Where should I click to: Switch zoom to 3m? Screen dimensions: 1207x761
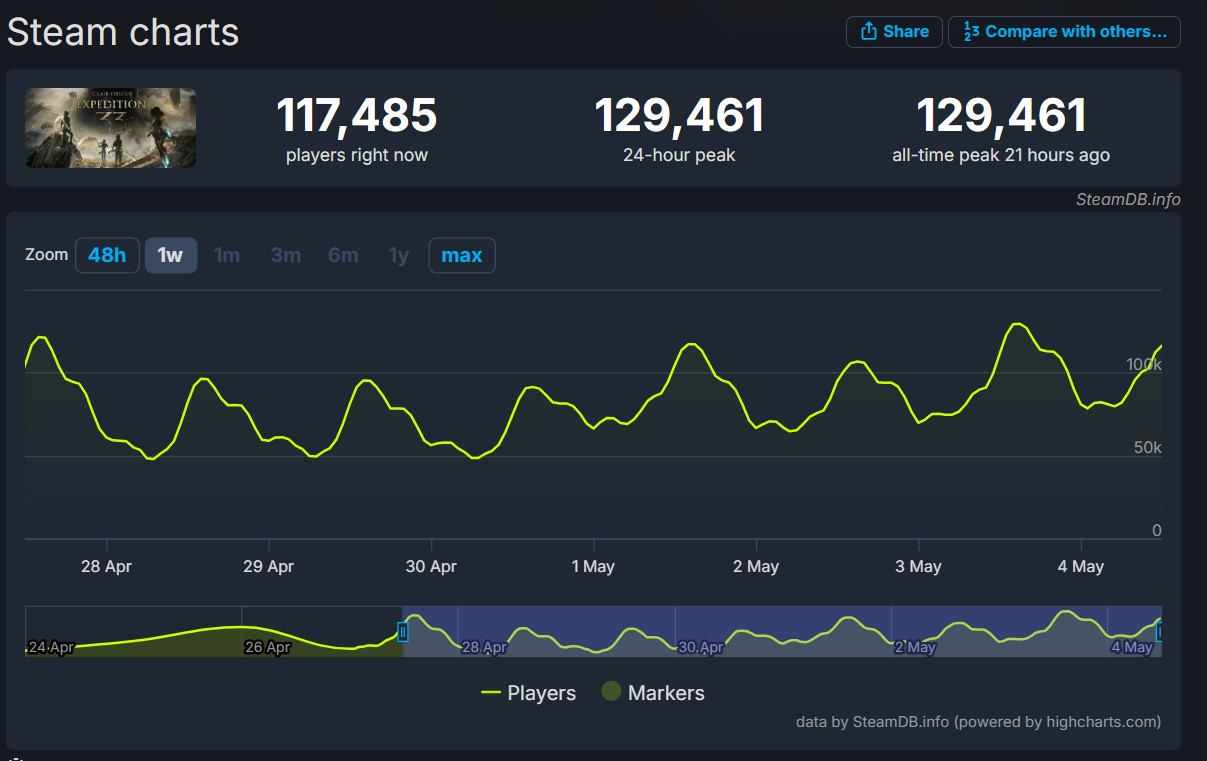click(285, 255)
